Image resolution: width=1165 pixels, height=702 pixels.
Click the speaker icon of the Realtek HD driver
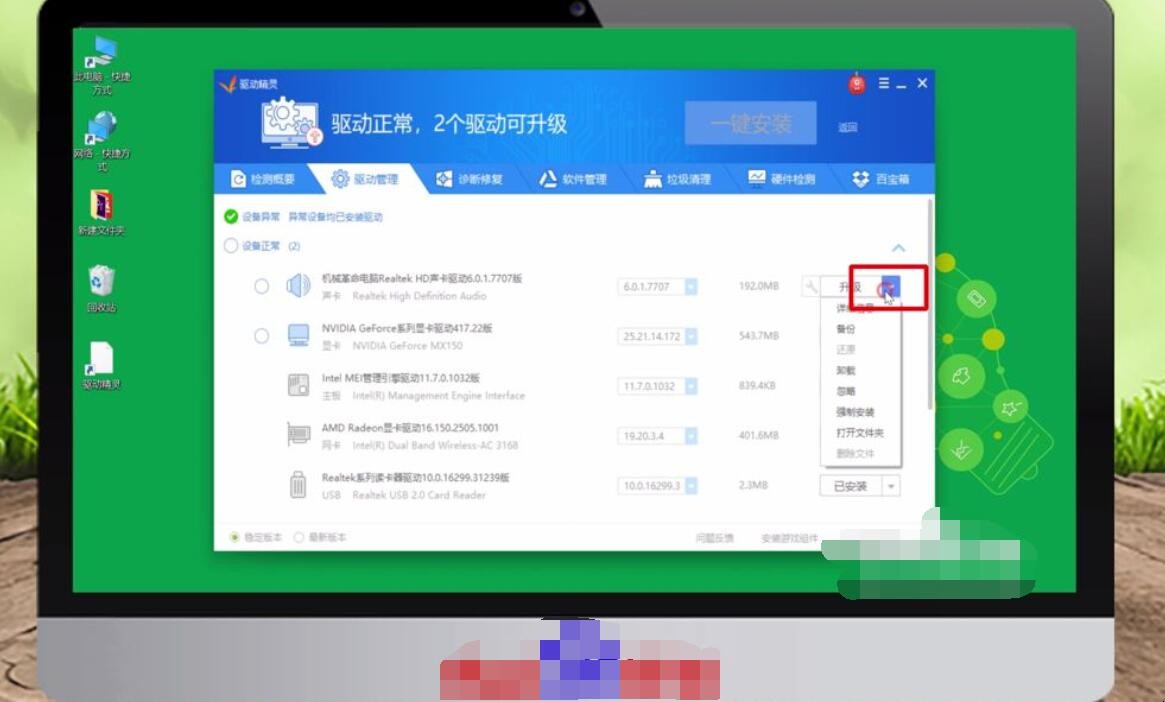coord(298,285)
